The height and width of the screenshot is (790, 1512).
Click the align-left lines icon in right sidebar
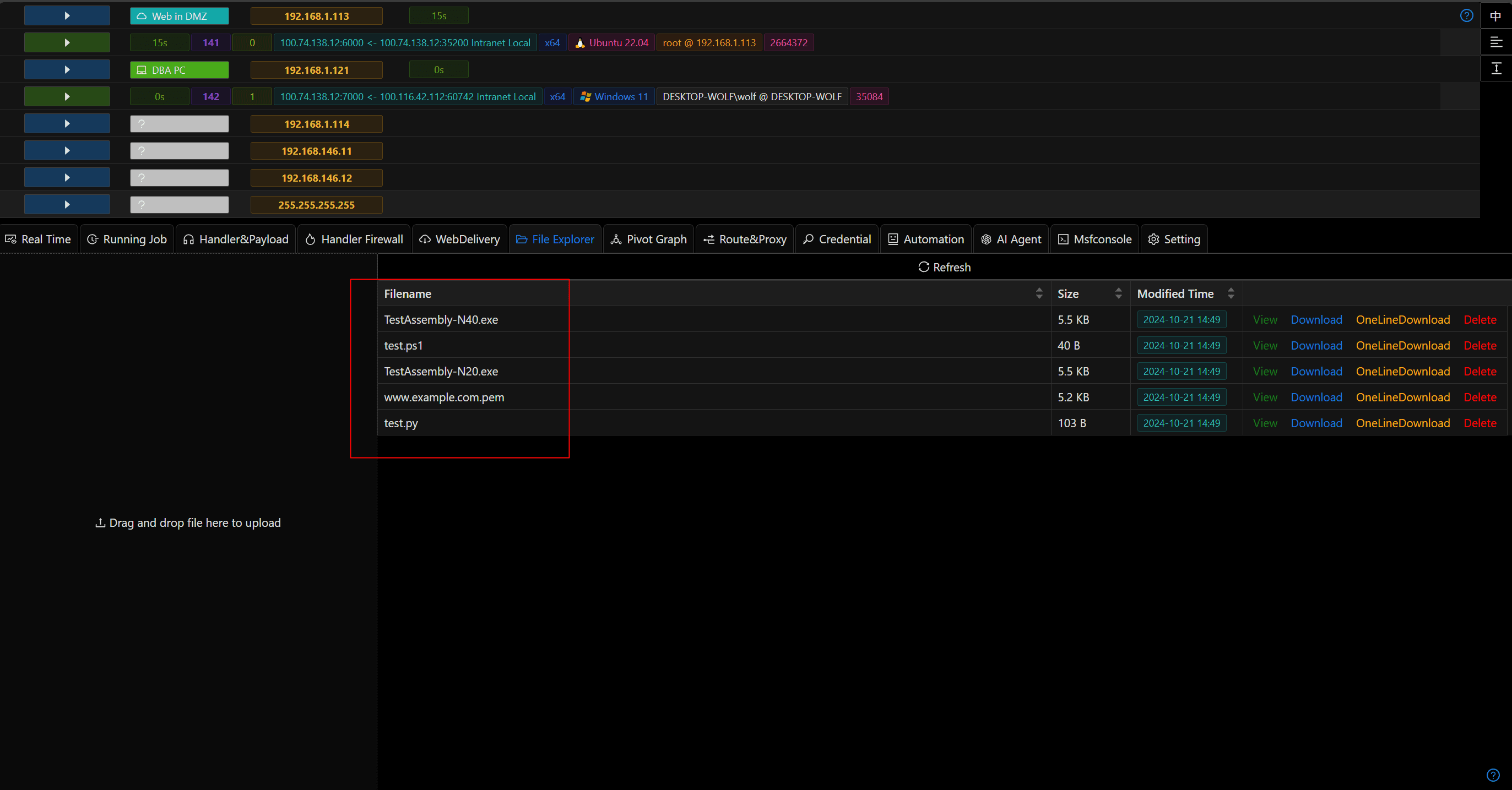pyautogui.click(x=1495, y=42)
